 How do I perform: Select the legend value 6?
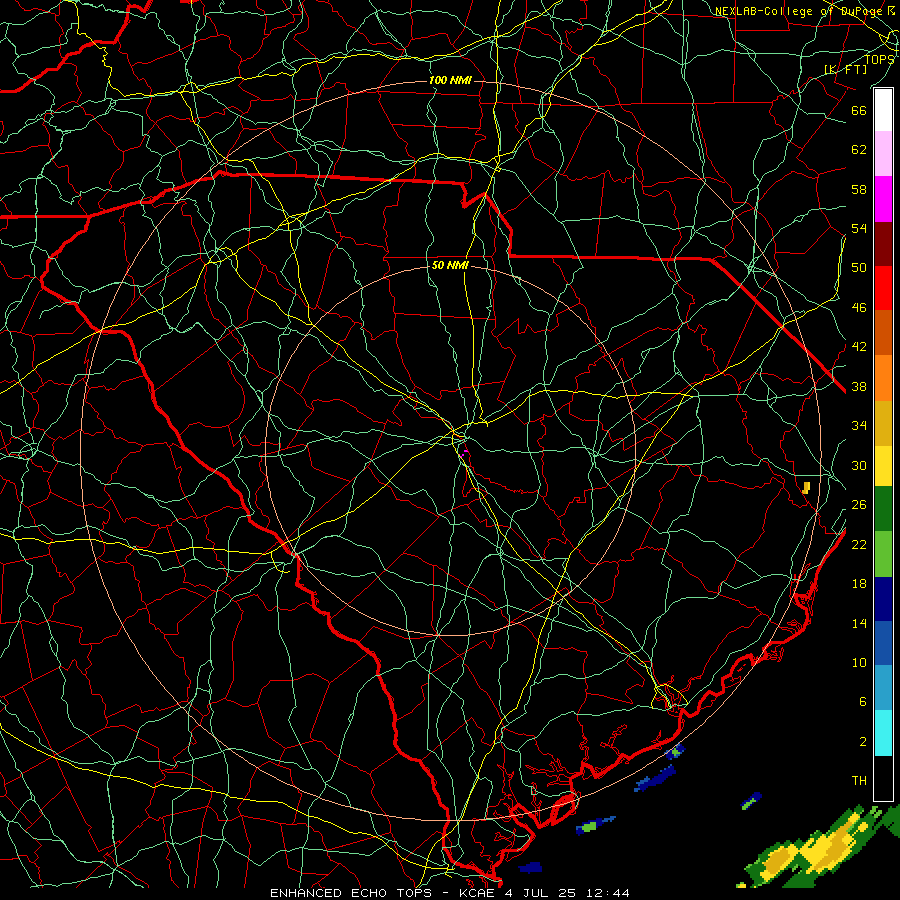(862, 702)
